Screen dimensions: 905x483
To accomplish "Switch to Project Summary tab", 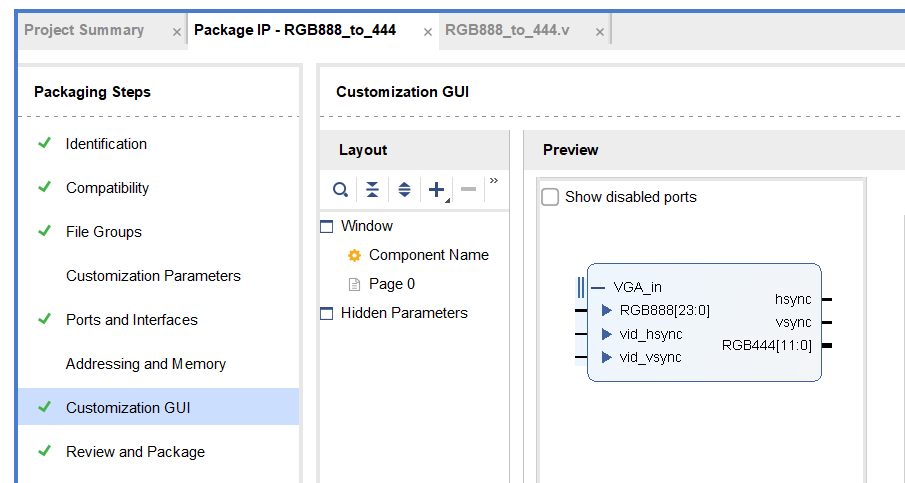I will [84, 30].
